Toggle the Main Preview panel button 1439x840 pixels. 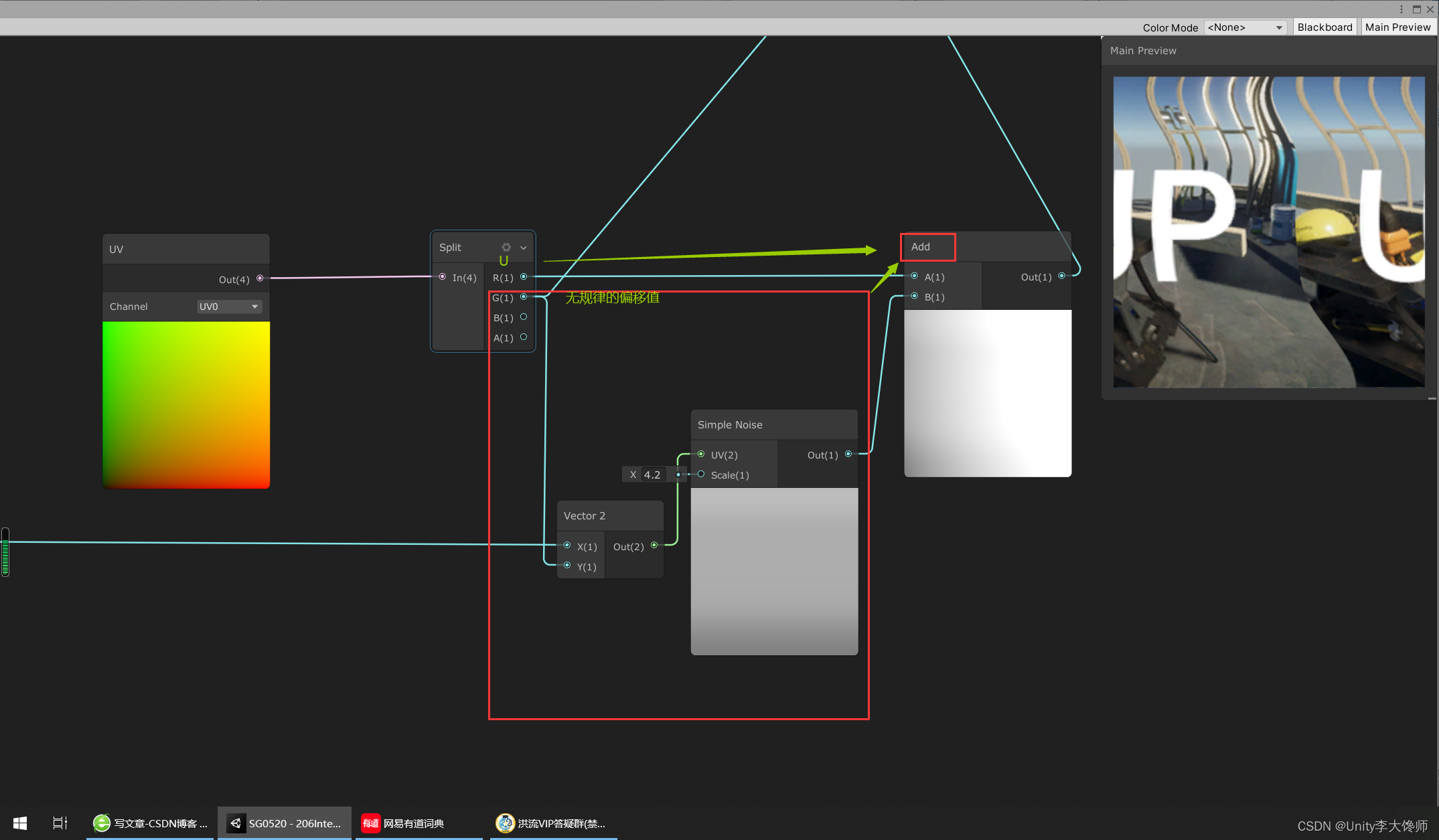point(1397,27)
